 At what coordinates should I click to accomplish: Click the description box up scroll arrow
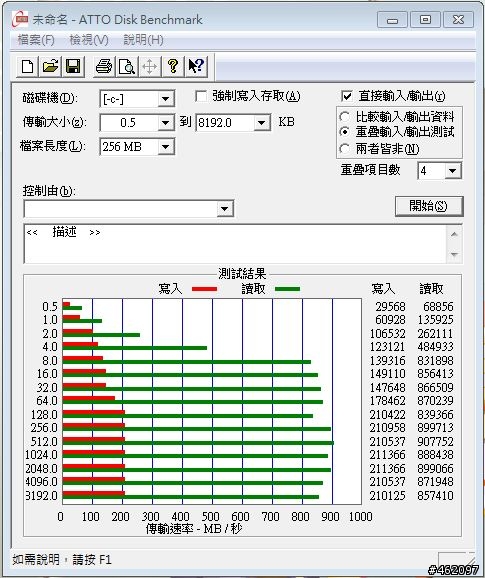[x=454, y=234]
